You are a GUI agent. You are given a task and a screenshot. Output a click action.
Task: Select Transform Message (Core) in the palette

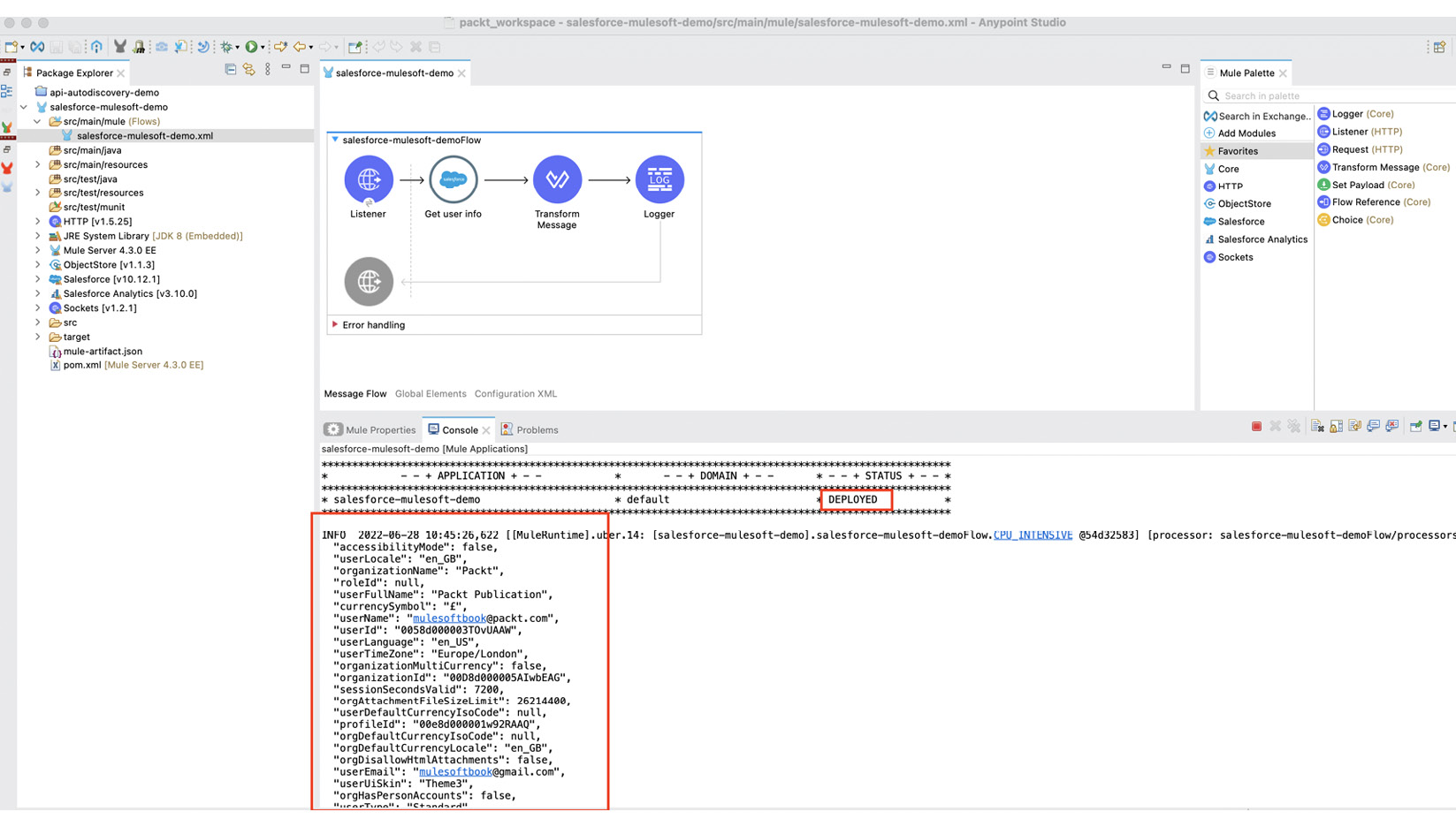[1384, 167]
